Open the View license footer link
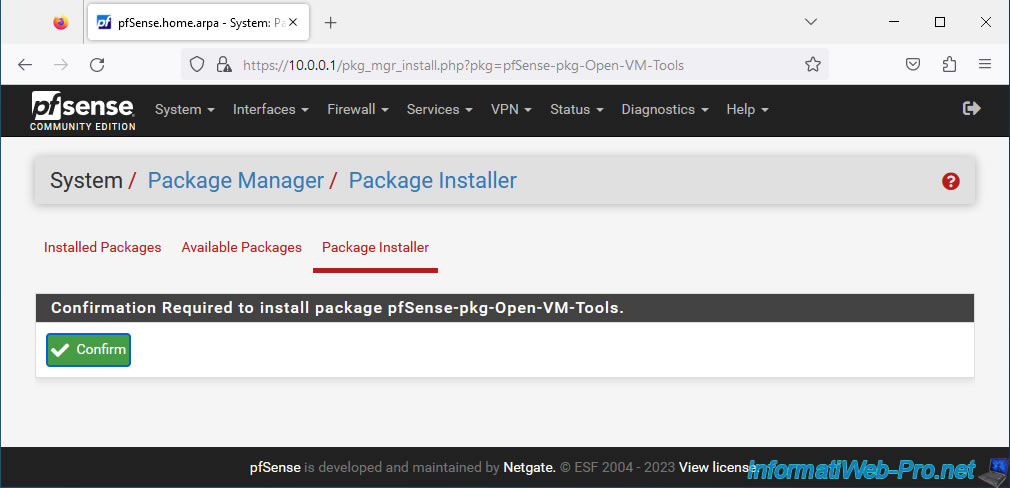This screenshot has width=1010, height=488. click(x=718, y=467)
